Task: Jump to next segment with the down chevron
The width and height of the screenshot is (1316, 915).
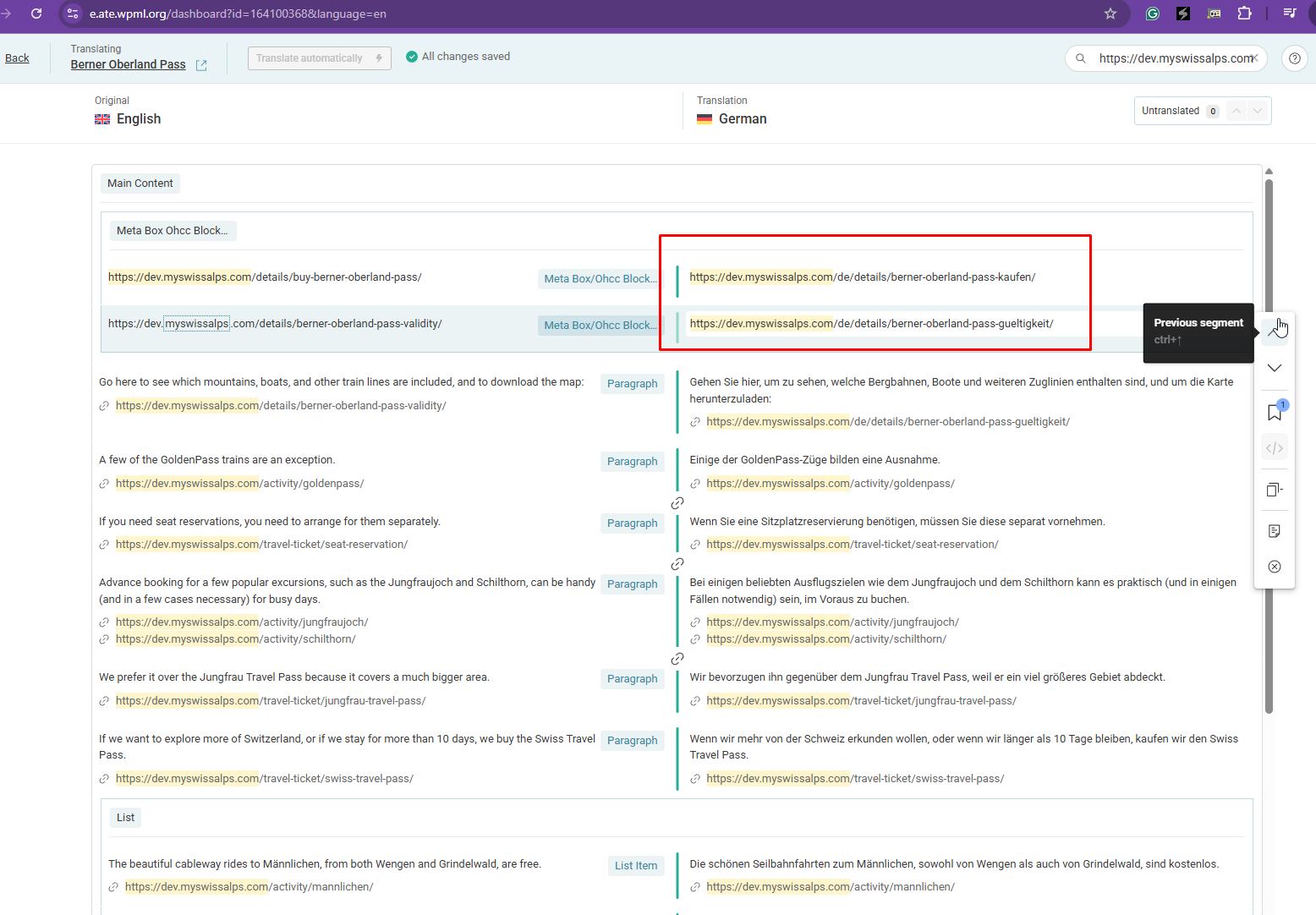Action: pos(1274,368)
